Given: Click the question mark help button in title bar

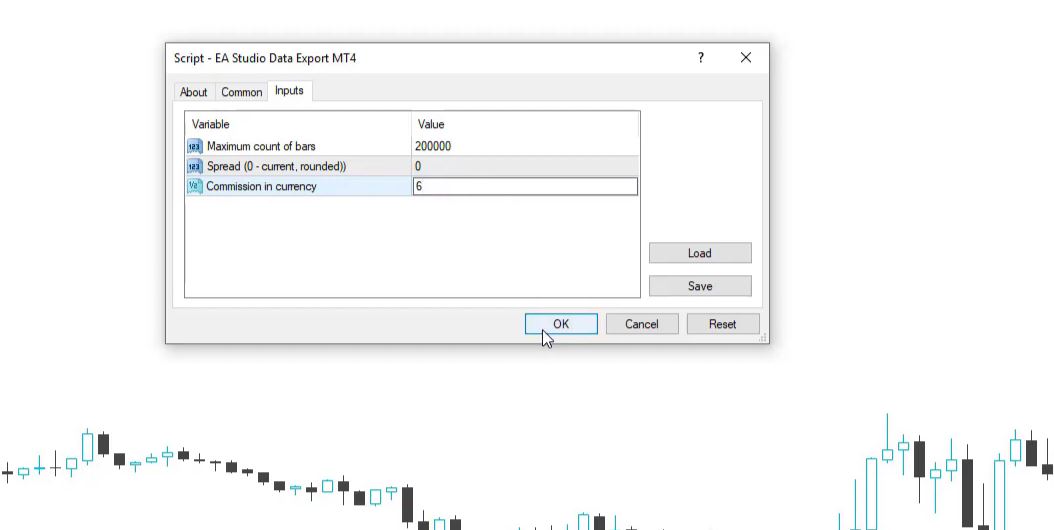Looking at the screenshot, I should click(701, 58).
